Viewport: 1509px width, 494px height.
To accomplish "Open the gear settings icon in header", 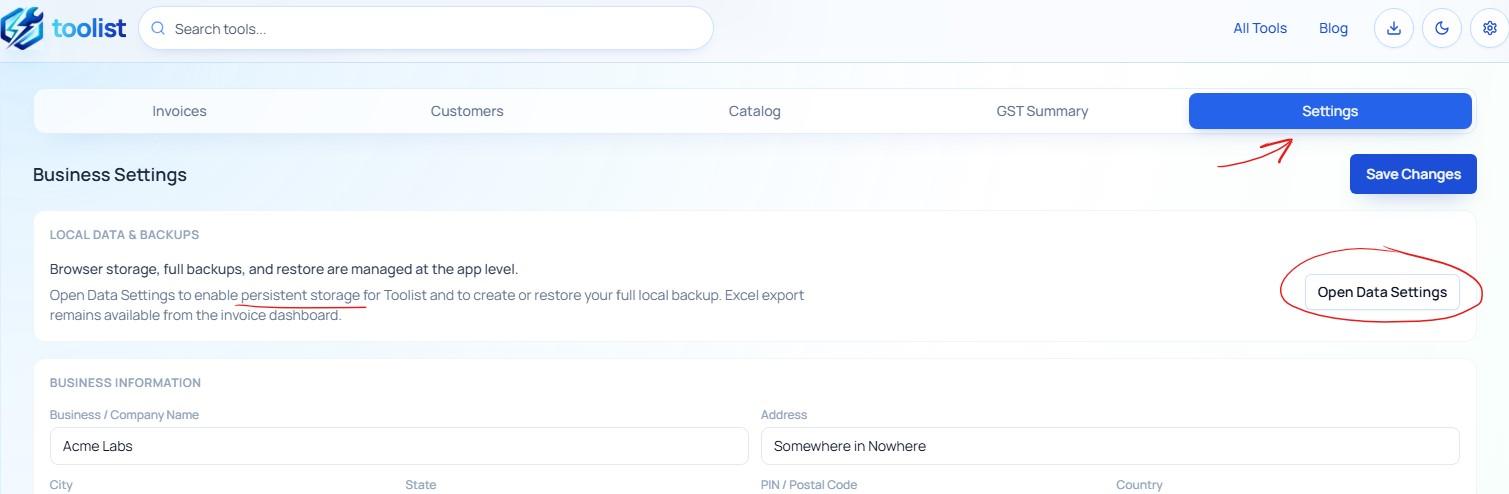I will tap(1489, 29).
